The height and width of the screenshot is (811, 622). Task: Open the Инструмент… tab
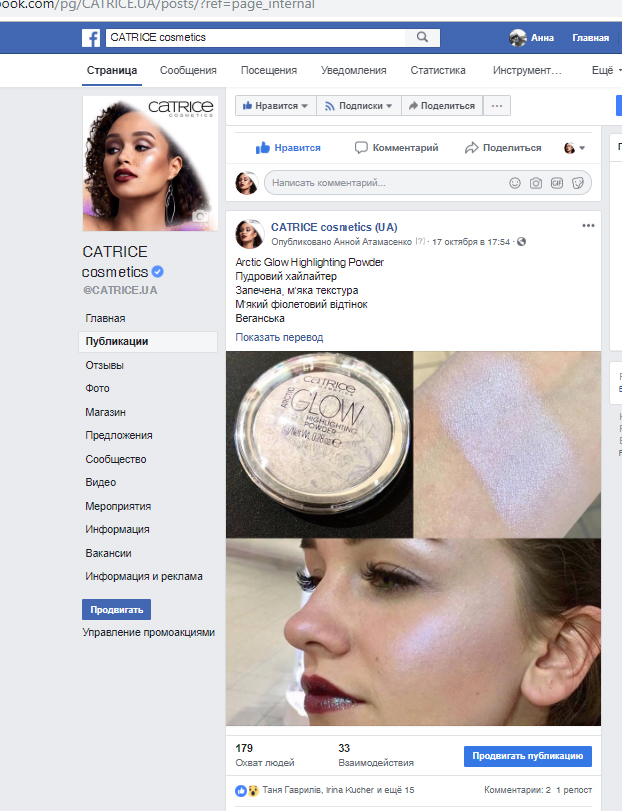527,70
